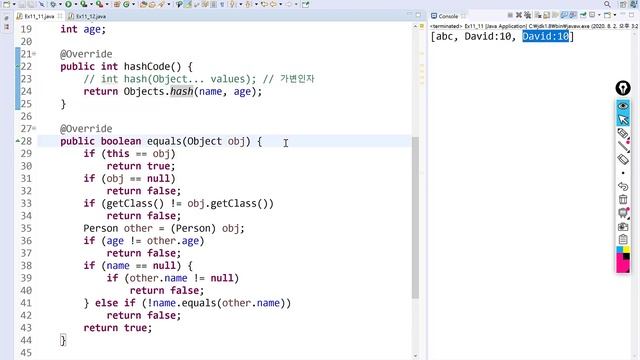
Task: Click the trash clear-all icon in overlay
Action: (623, 200)
